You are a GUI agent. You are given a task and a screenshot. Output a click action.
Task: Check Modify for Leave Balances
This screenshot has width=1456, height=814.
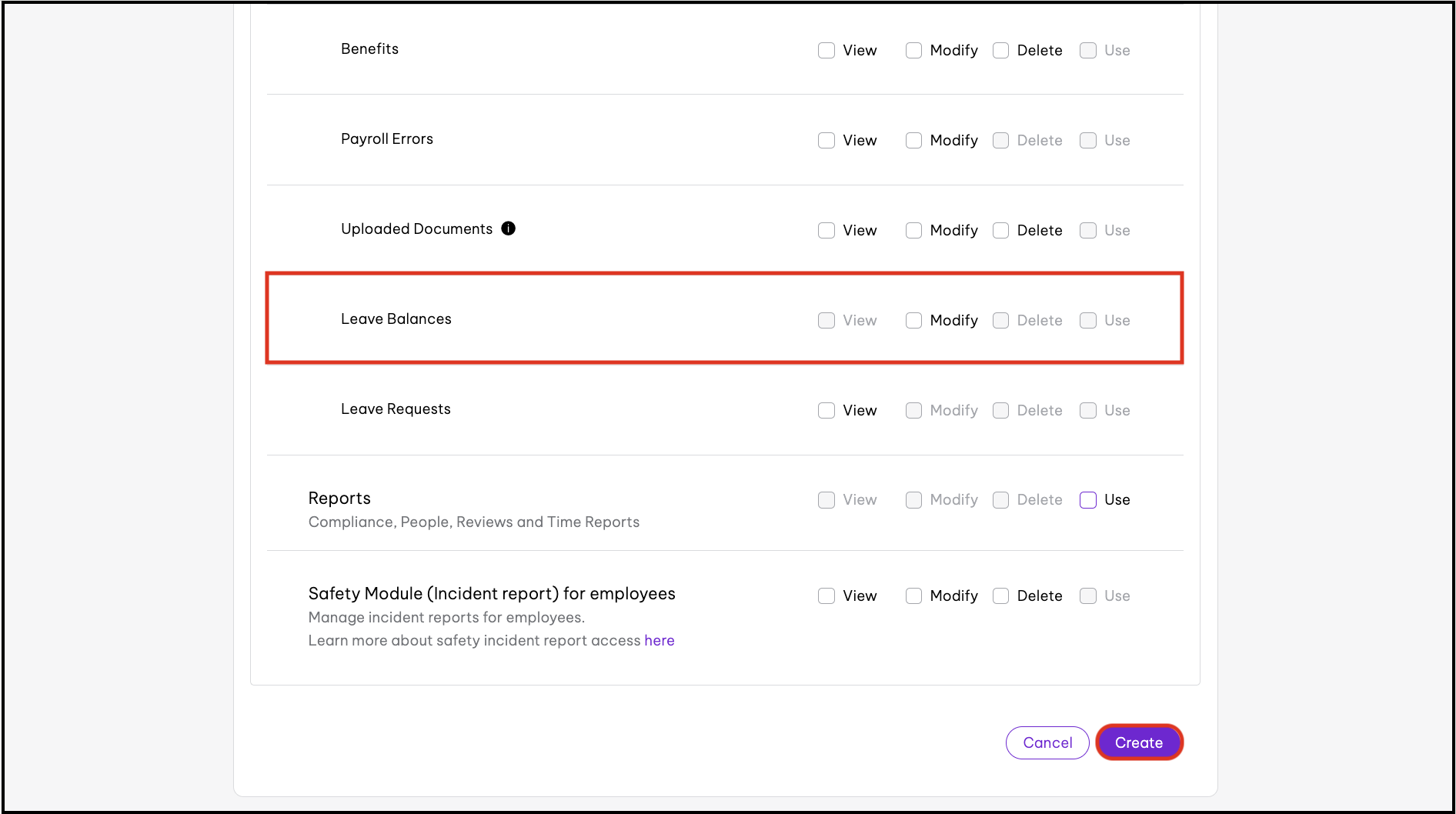tap(913, 321)
